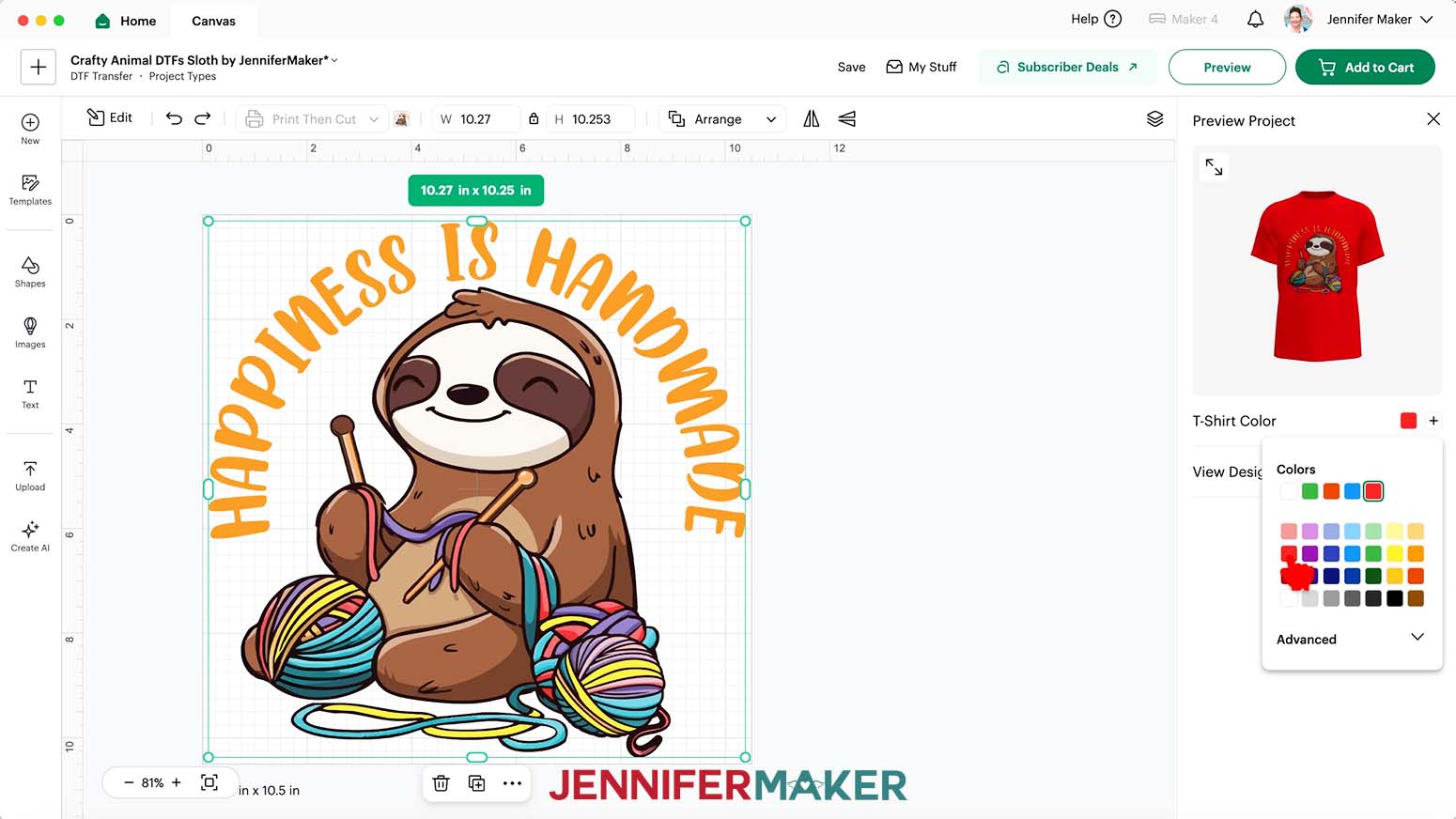Zoom in with the plus button
The width and height of the screenshot is (1456, 819).
[x=176, y=782]
